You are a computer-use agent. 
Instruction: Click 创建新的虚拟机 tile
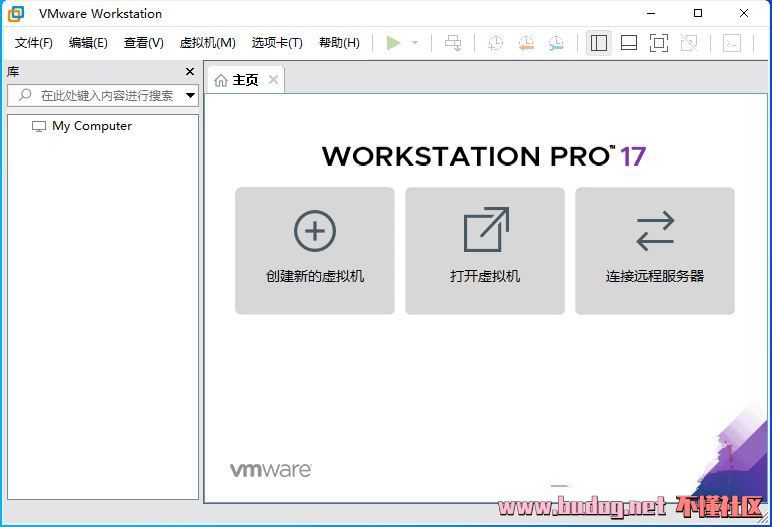coord(315,251)
